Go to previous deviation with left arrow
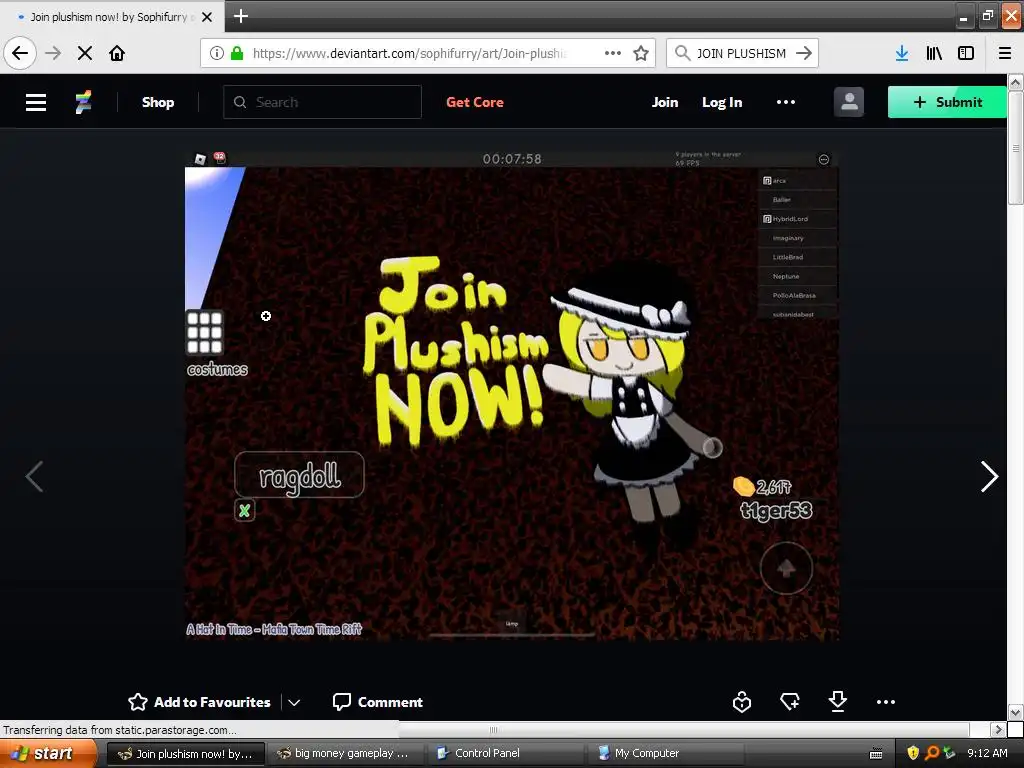Image resolution: width=1024 pixels, height=768 pixels. pos(34,476)
